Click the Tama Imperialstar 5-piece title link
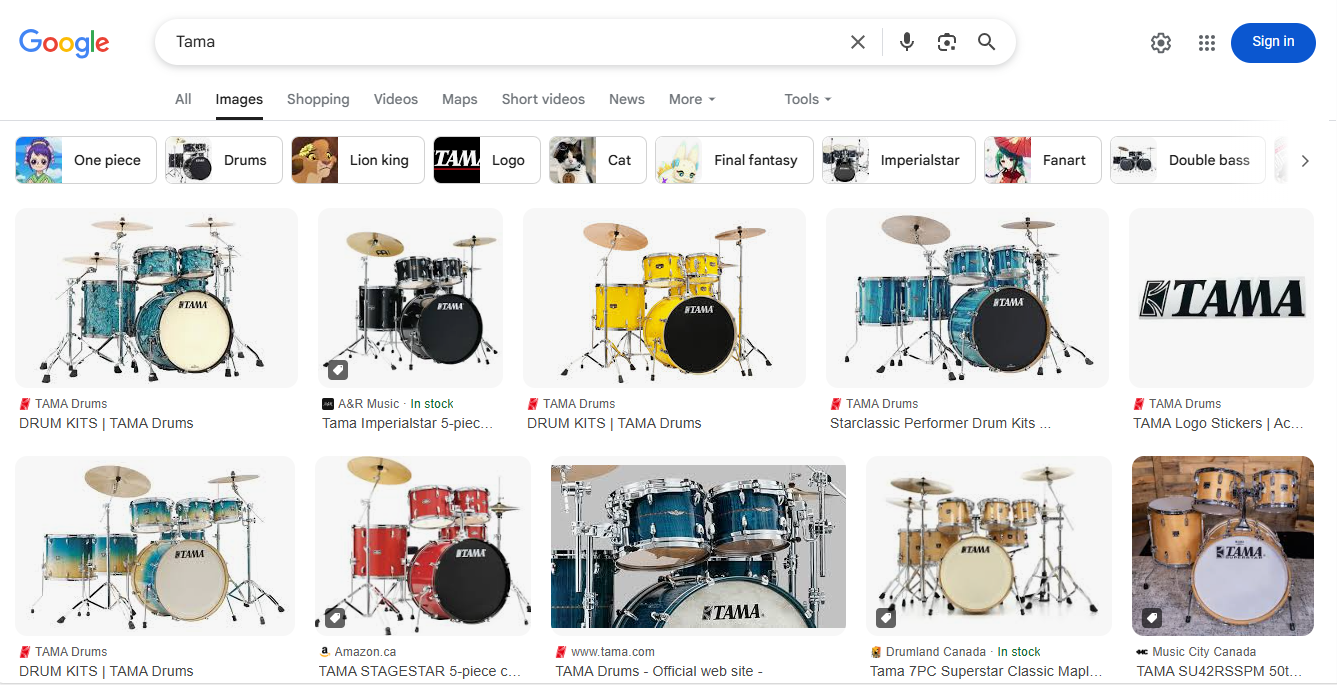Viewport: 1337px width, 685px height. 408,423
